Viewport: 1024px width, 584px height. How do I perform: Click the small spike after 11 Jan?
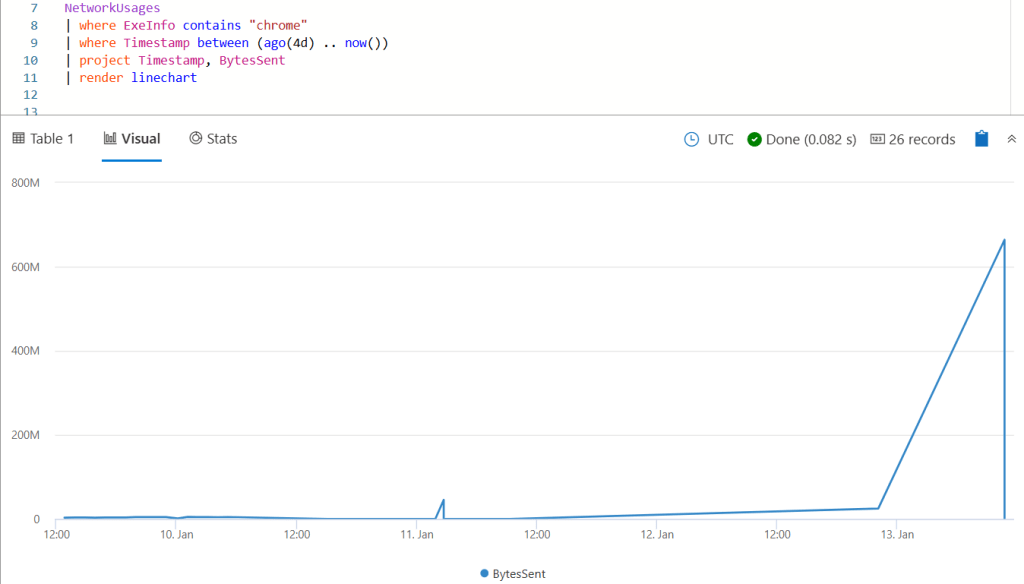click(x=443, y=500)
